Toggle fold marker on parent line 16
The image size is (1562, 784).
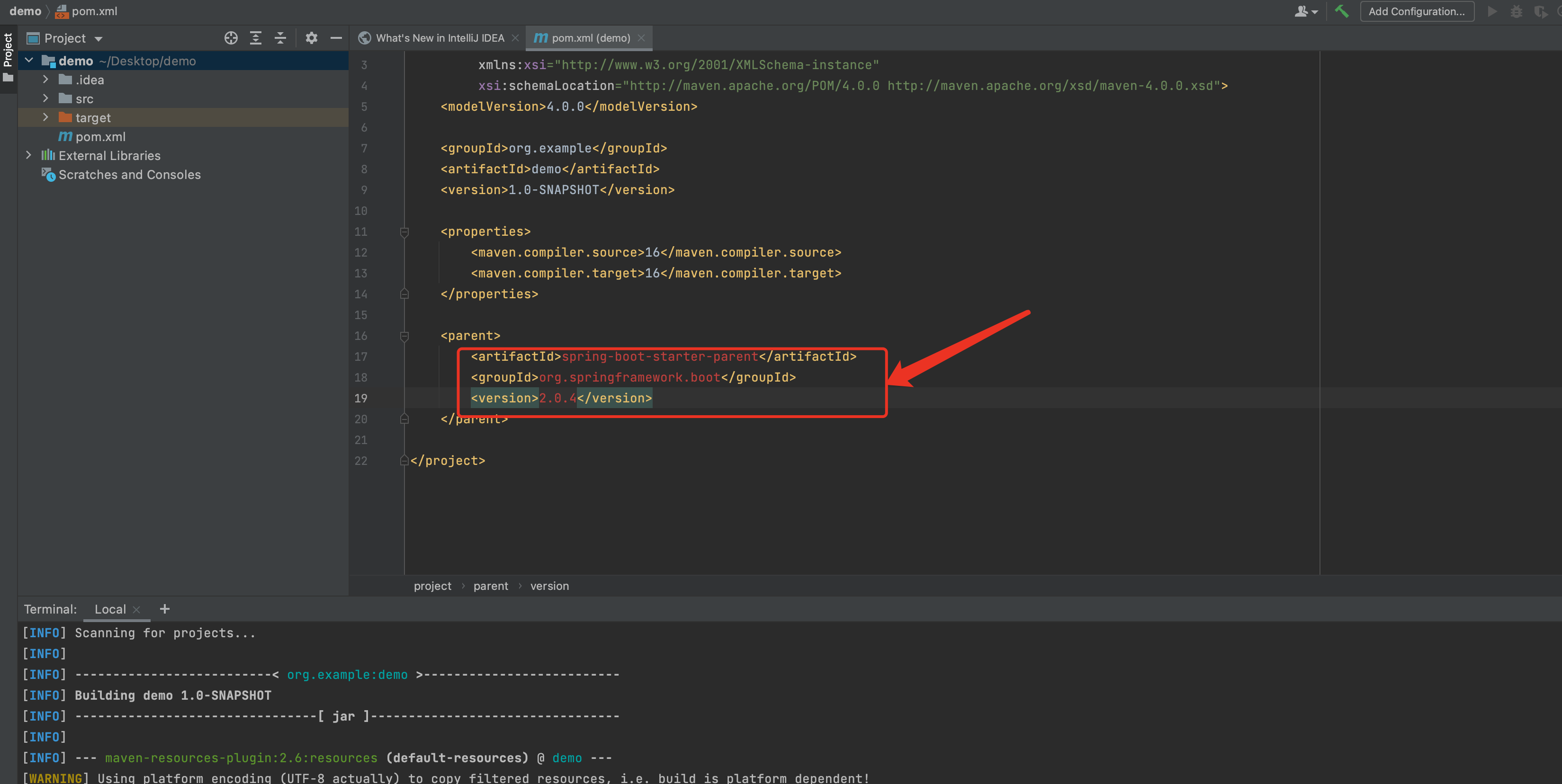coord(404,336)
